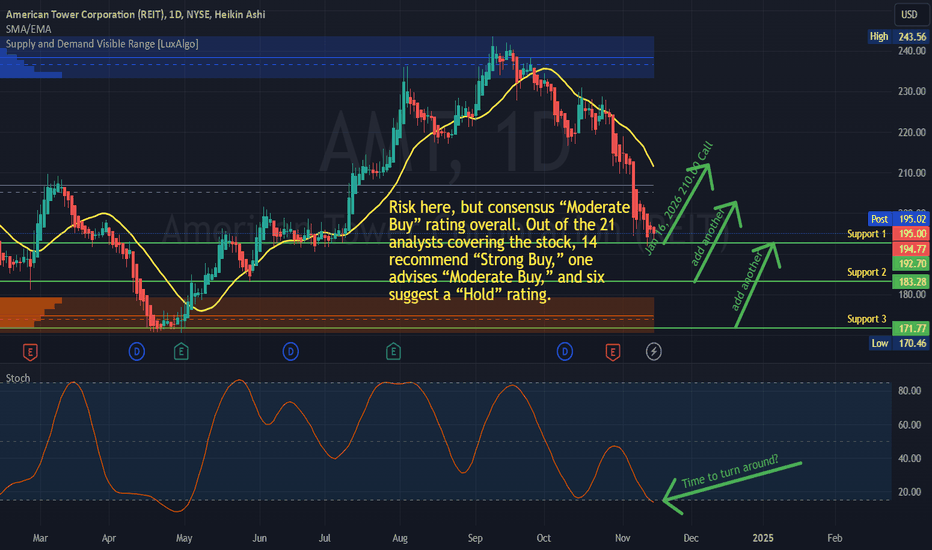Click Apr on the time axis
Viewport: 932px width, 550px height.
(108, 538)
